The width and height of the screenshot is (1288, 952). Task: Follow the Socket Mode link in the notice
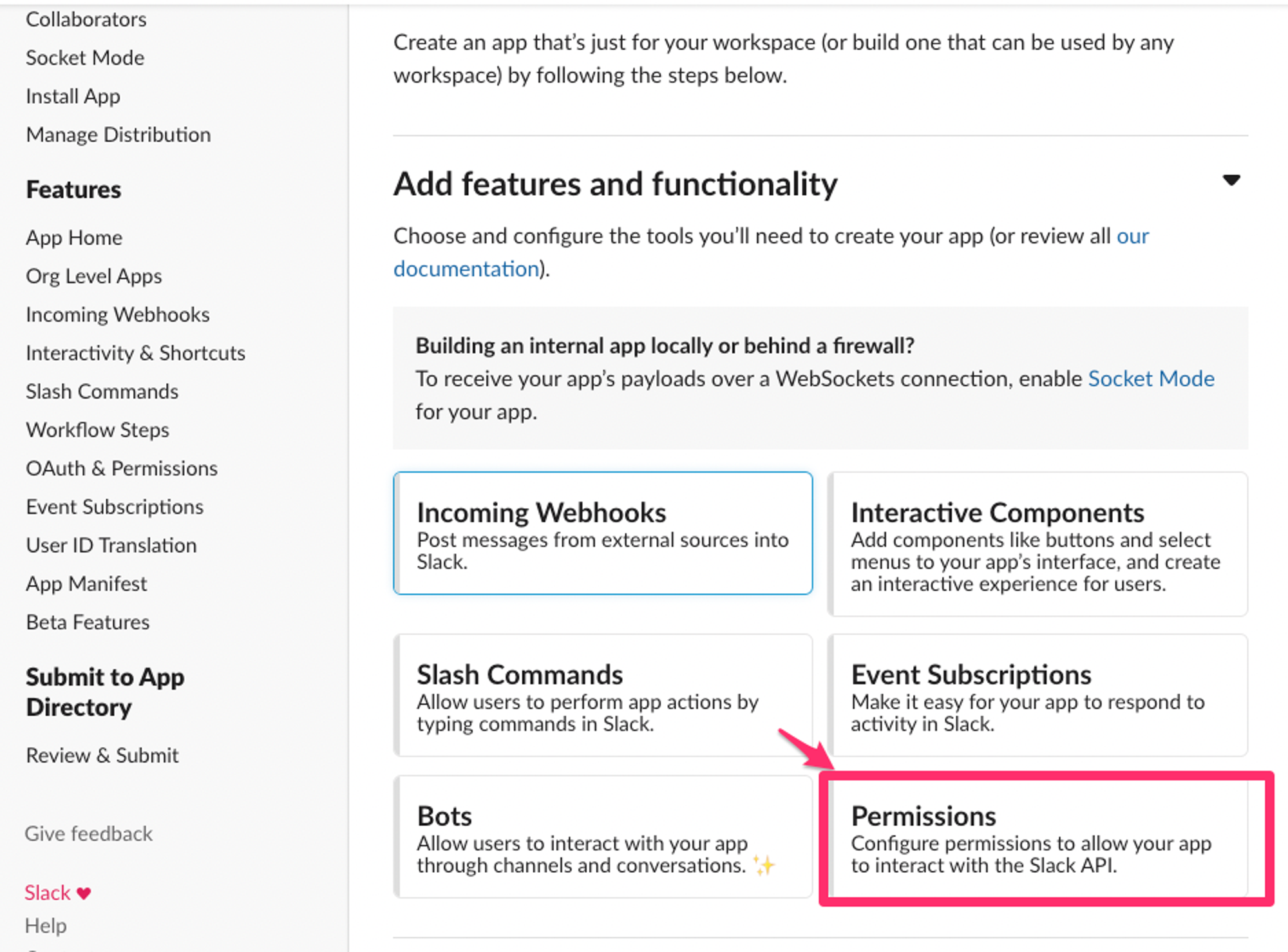pos(1151,379)
